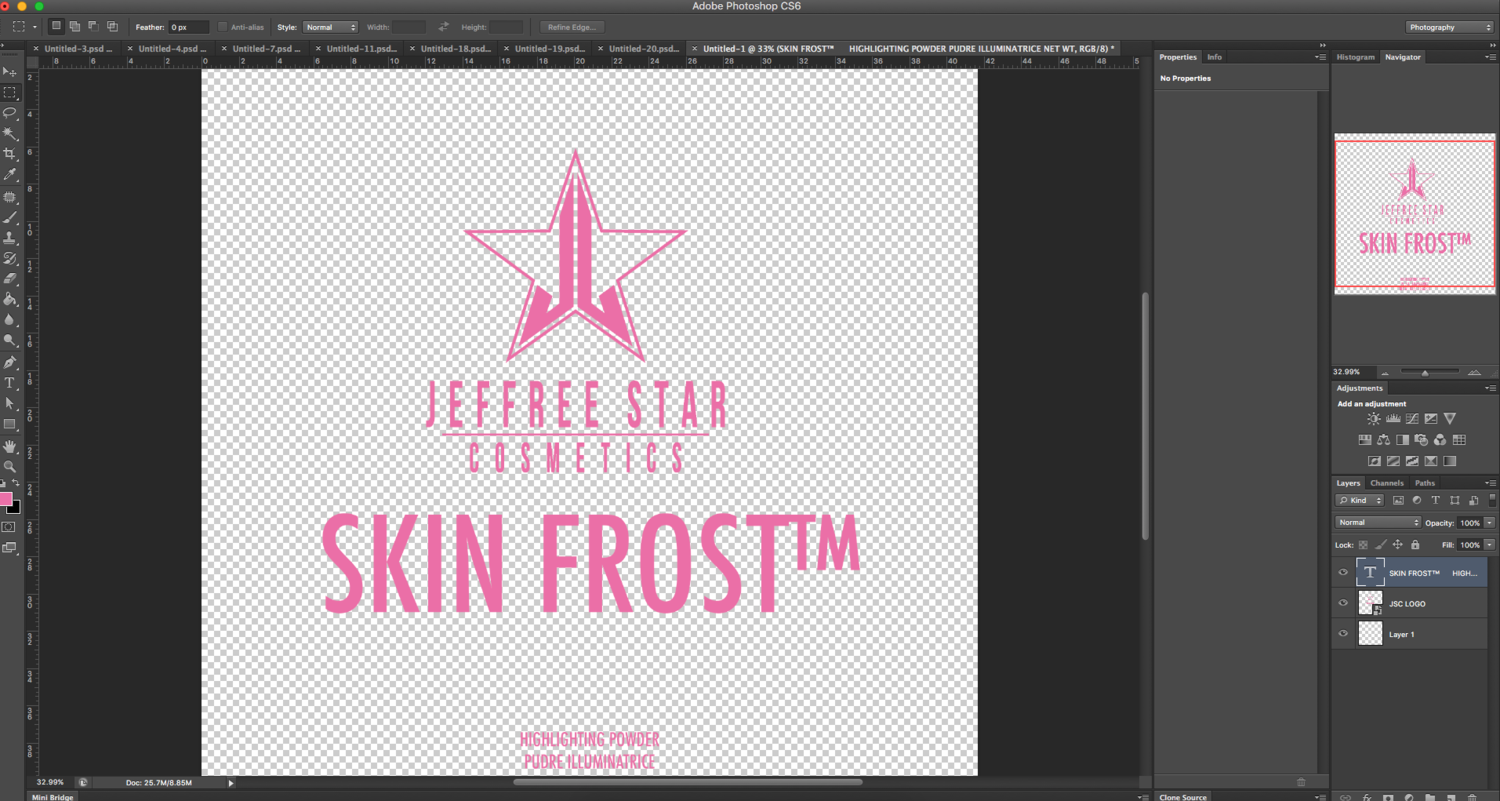
Task: Click the Mini Bridge panel label
Action: 52,797
